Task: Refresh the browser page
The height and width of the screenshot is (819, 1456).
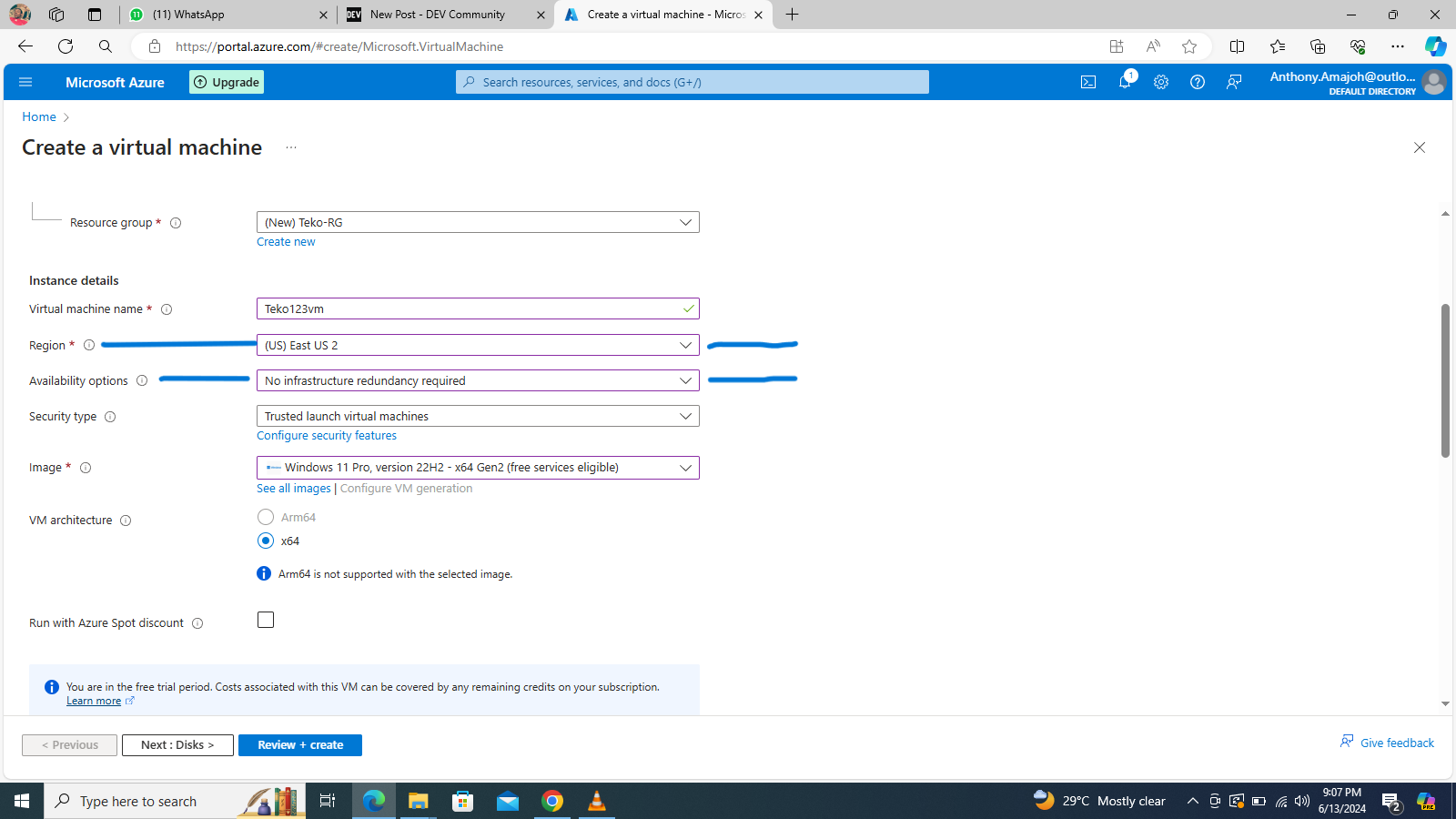Action: coord(66,46)
